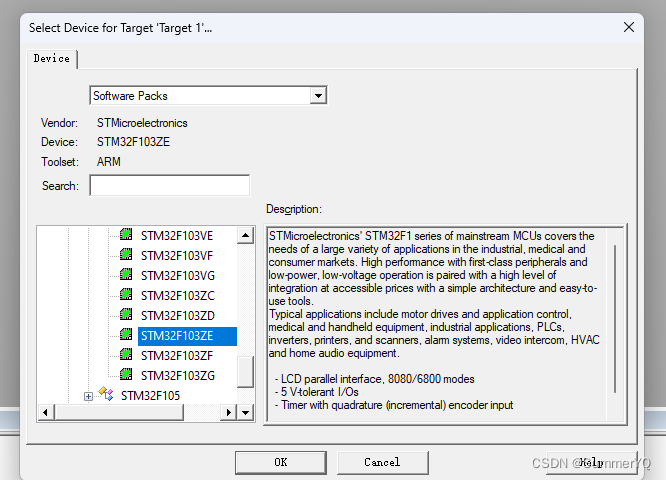Click the 'LCD parallel interface' description line
Screen dimensions: 666x480
[375, 379]
